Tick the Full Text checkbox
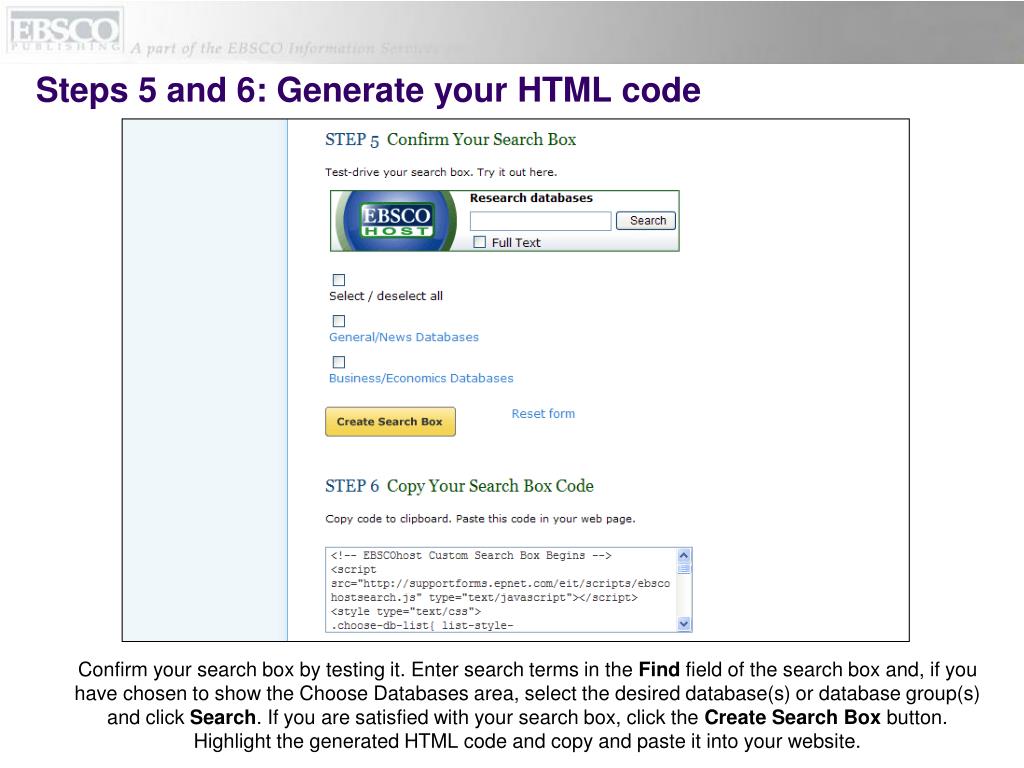Image resolution: width=1024 pixels, height=768 pixels. click(x=480, y=242)
